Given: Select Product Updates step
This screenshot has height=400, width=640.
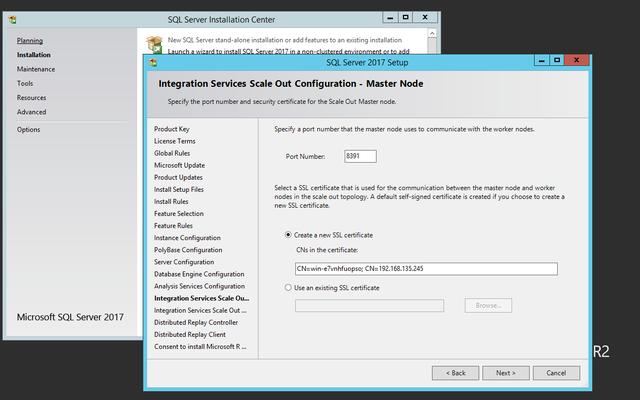Looking at the screenshot, I should (178, 178).
